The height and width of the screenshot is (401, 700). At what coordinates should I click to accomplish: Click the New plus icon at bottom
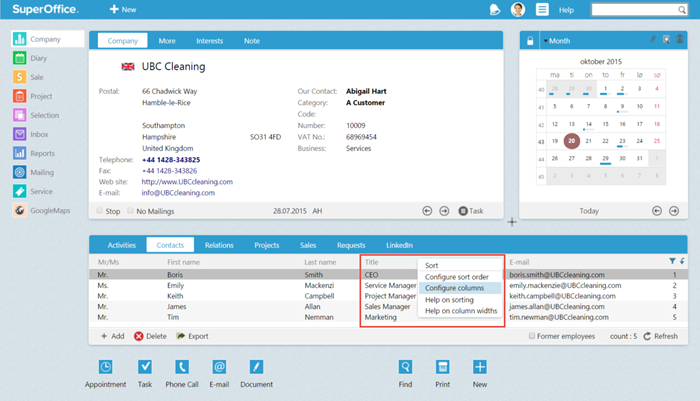[x=480, y=367]
